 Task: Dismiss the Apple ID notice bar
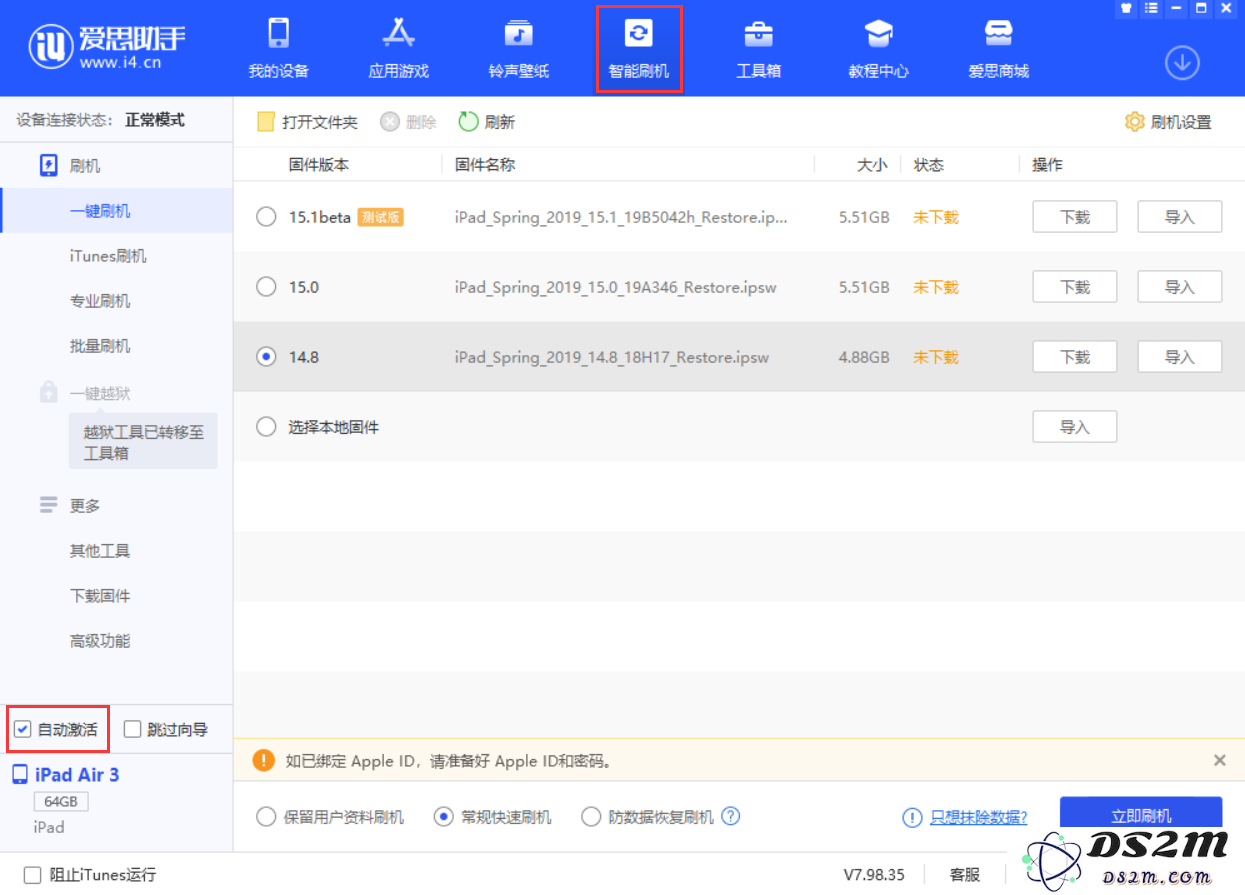click(1220, 760)
